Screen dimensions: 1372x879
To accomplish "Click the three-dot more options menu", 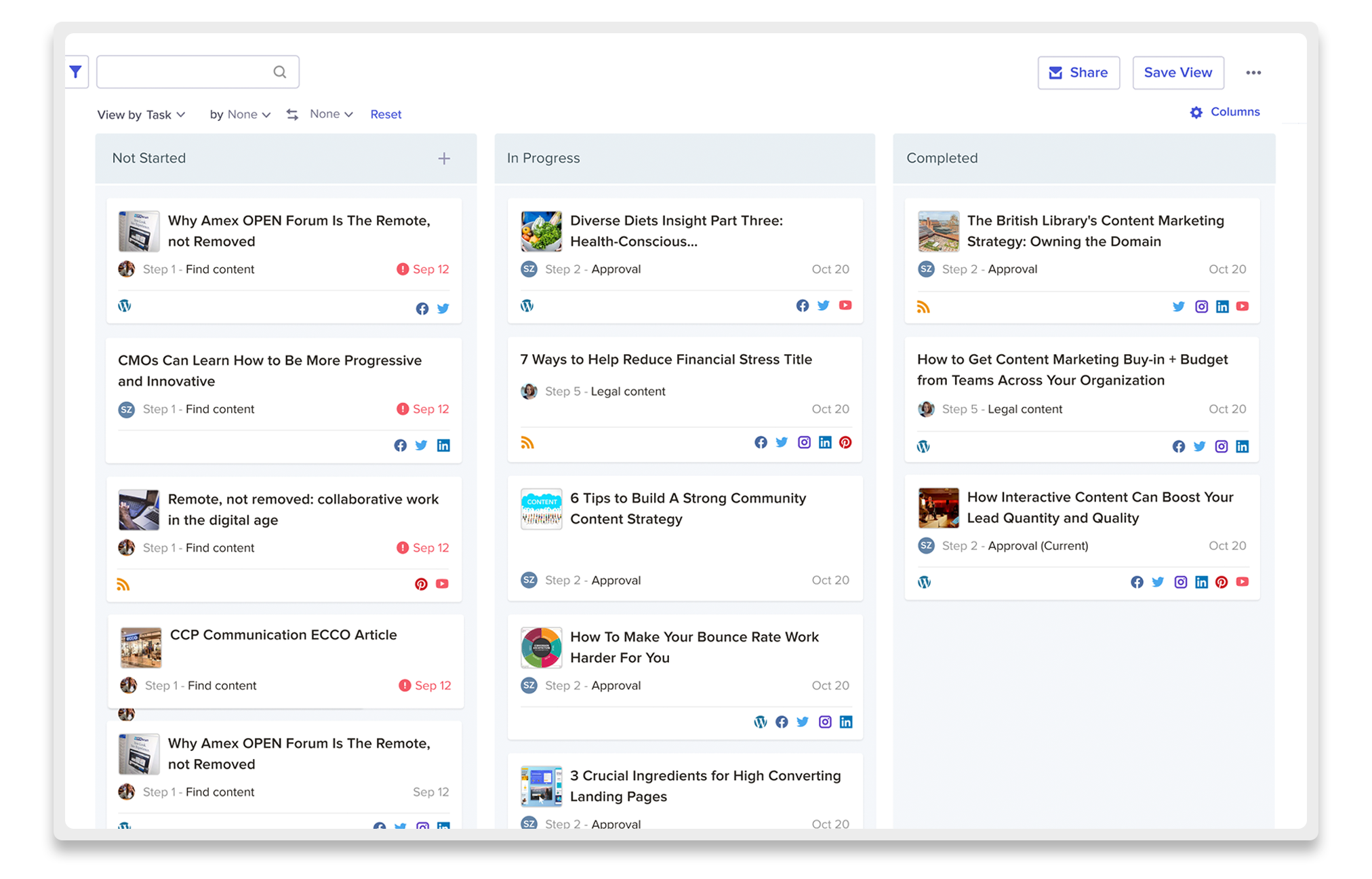I will pos(1253,71).
